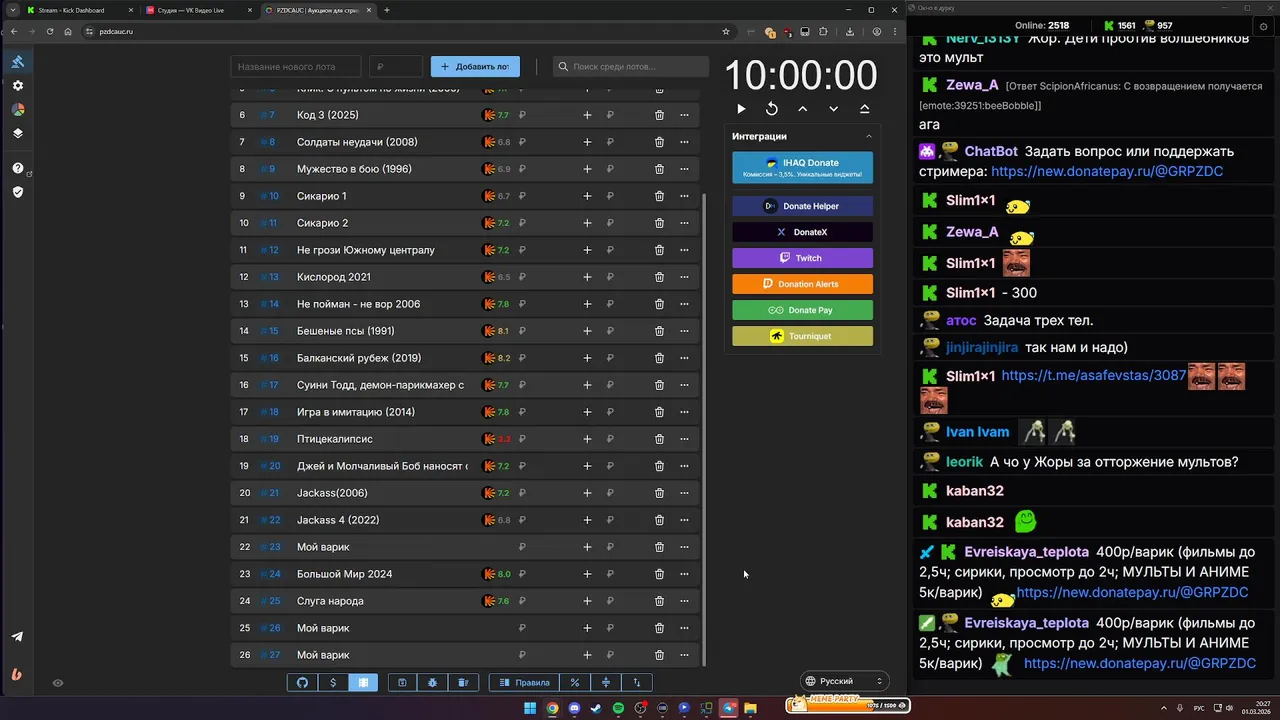The width and height of the screenshot is (1280, 720).
Task: Connect Donation Alerts integration
Action: (802, 284)
